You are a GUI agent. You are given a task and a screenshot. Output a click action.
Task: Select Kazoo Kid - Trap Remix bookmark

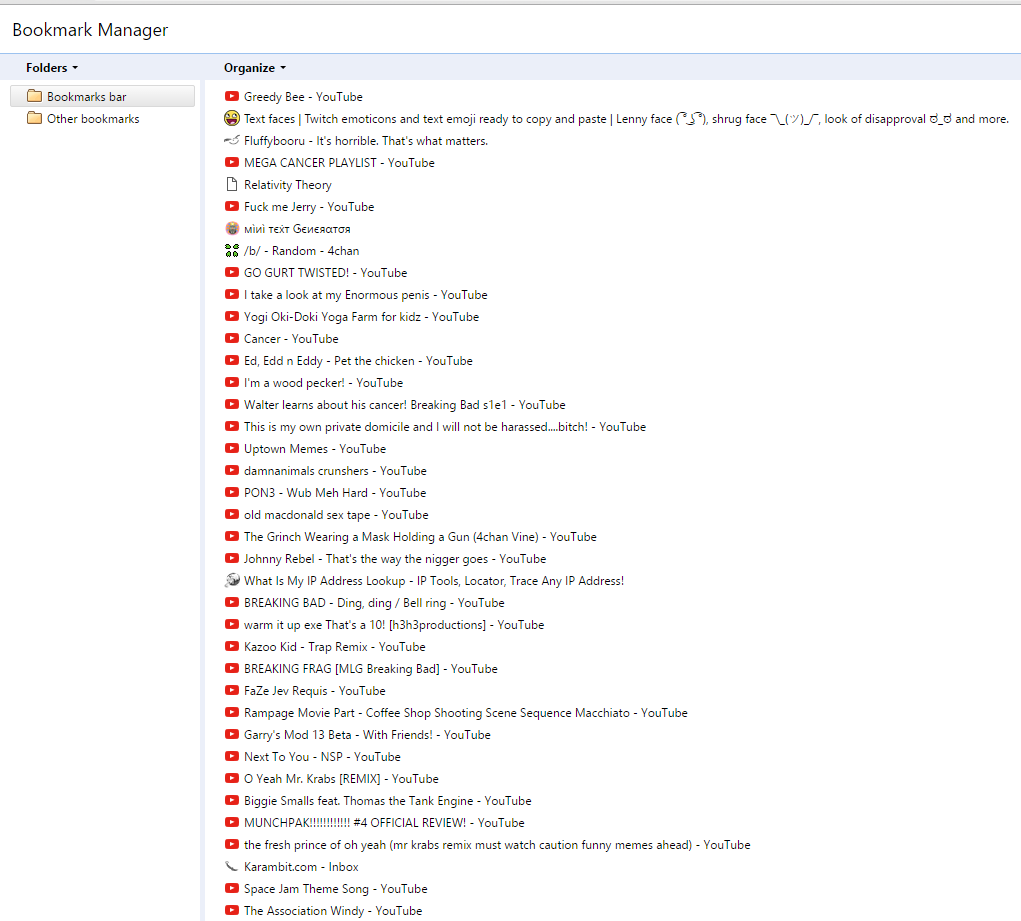335,647
